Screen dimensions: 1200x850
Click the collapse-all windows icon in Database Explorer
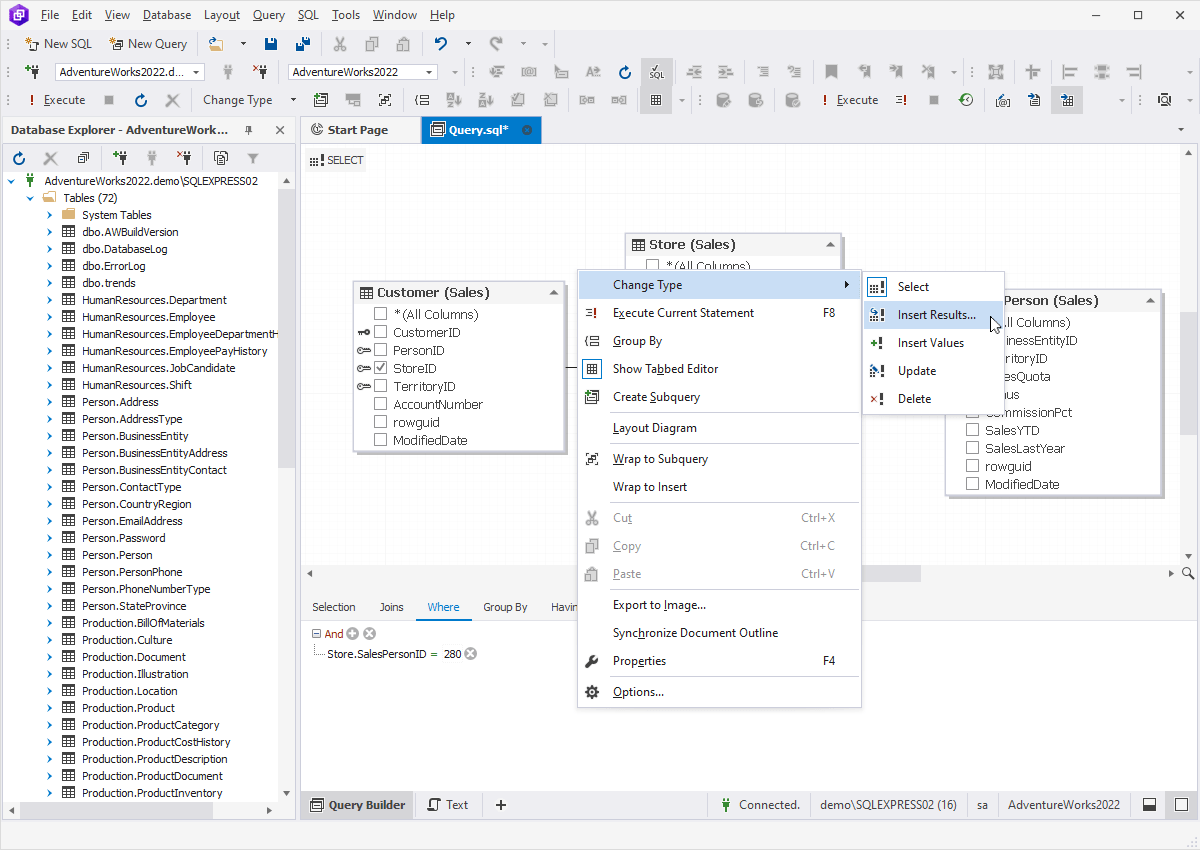[83, 158]
